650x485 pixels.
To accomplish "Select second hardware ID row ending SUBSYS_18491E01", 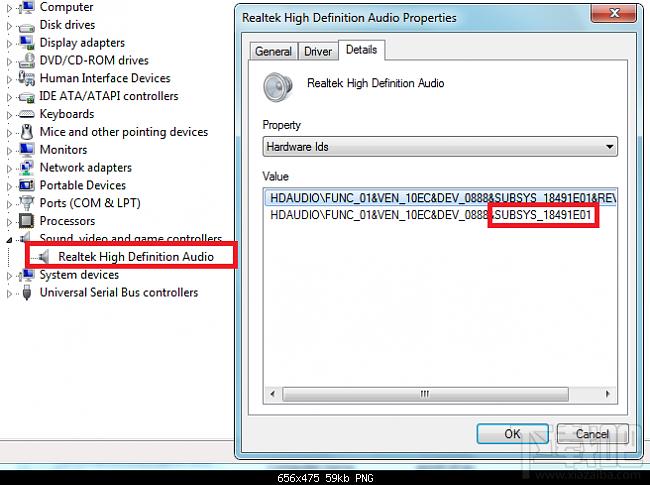I will (431, 215).
